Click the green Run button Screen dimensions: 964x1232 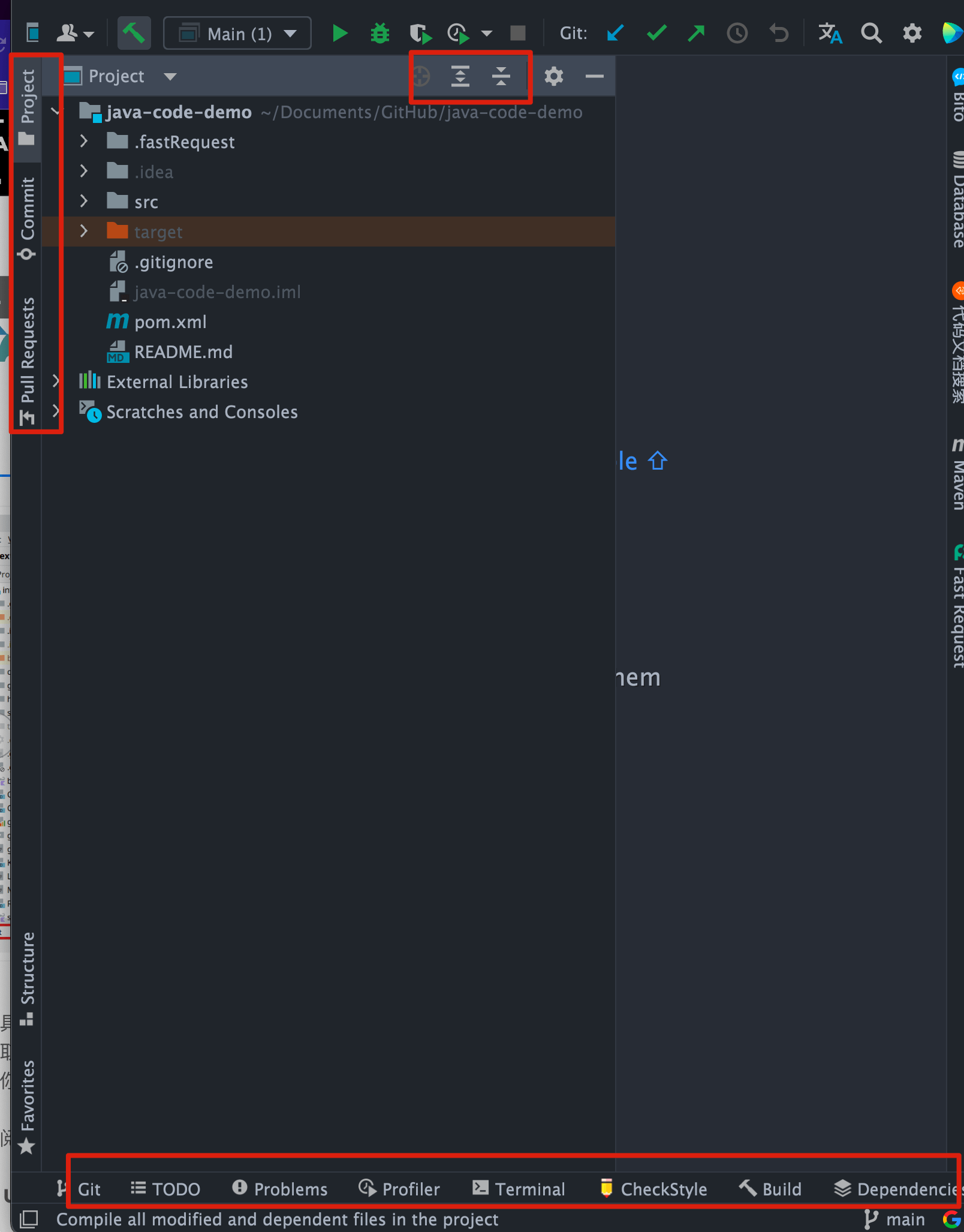[x=339, y=34]
